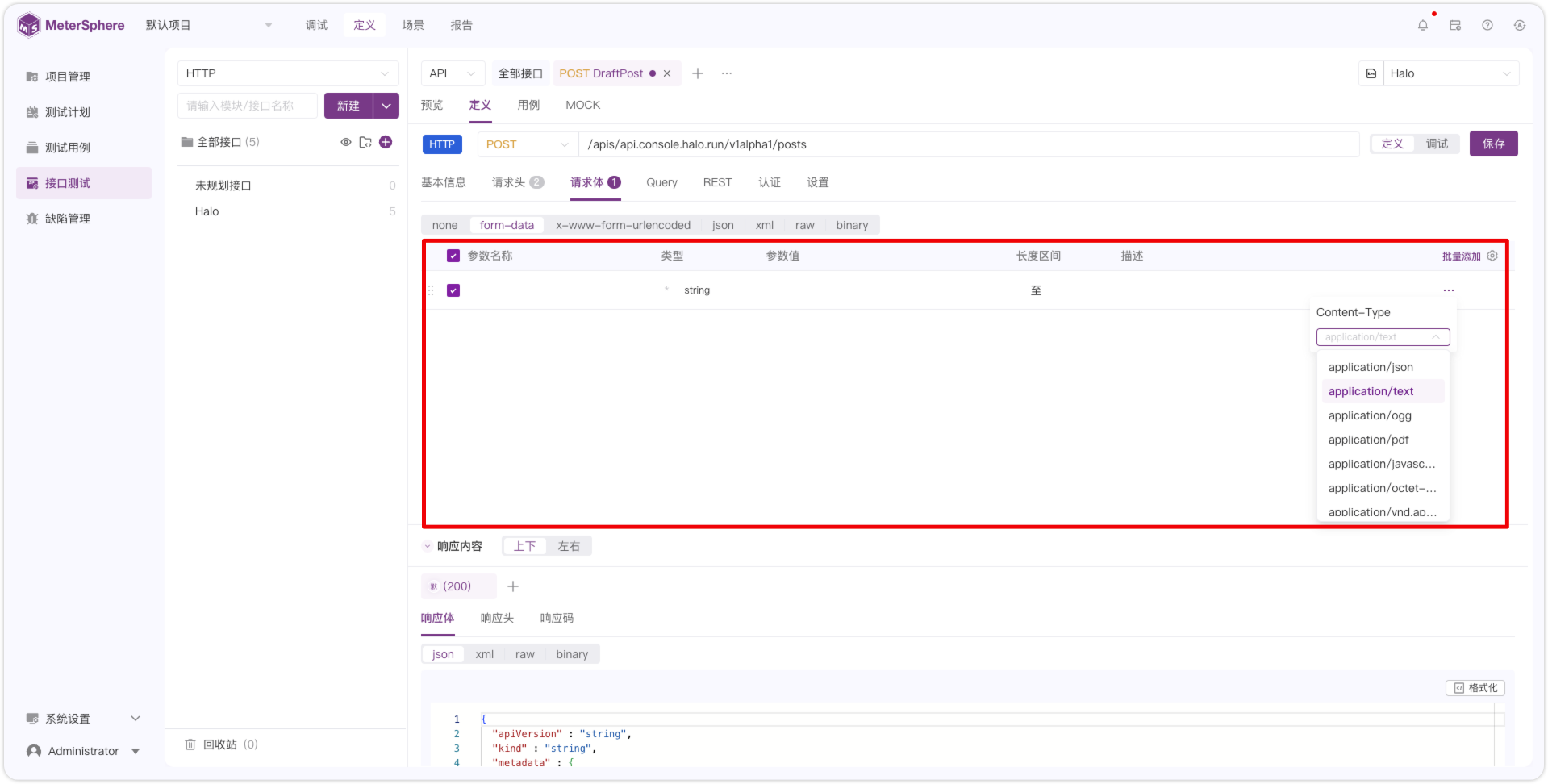The image size is (1548, 784).
Task: Add a new API tab with plus
Action: [698, 73]
